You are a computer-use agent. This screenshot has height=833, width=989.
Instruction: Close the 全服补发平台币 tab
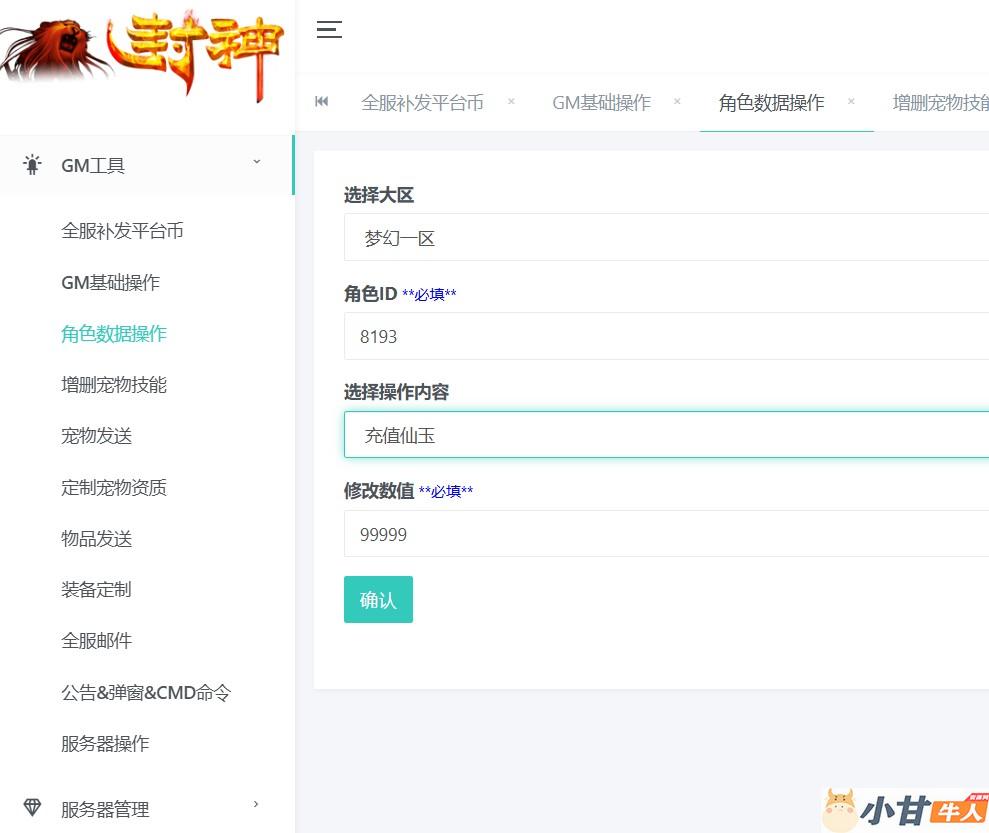coord(511,102)
